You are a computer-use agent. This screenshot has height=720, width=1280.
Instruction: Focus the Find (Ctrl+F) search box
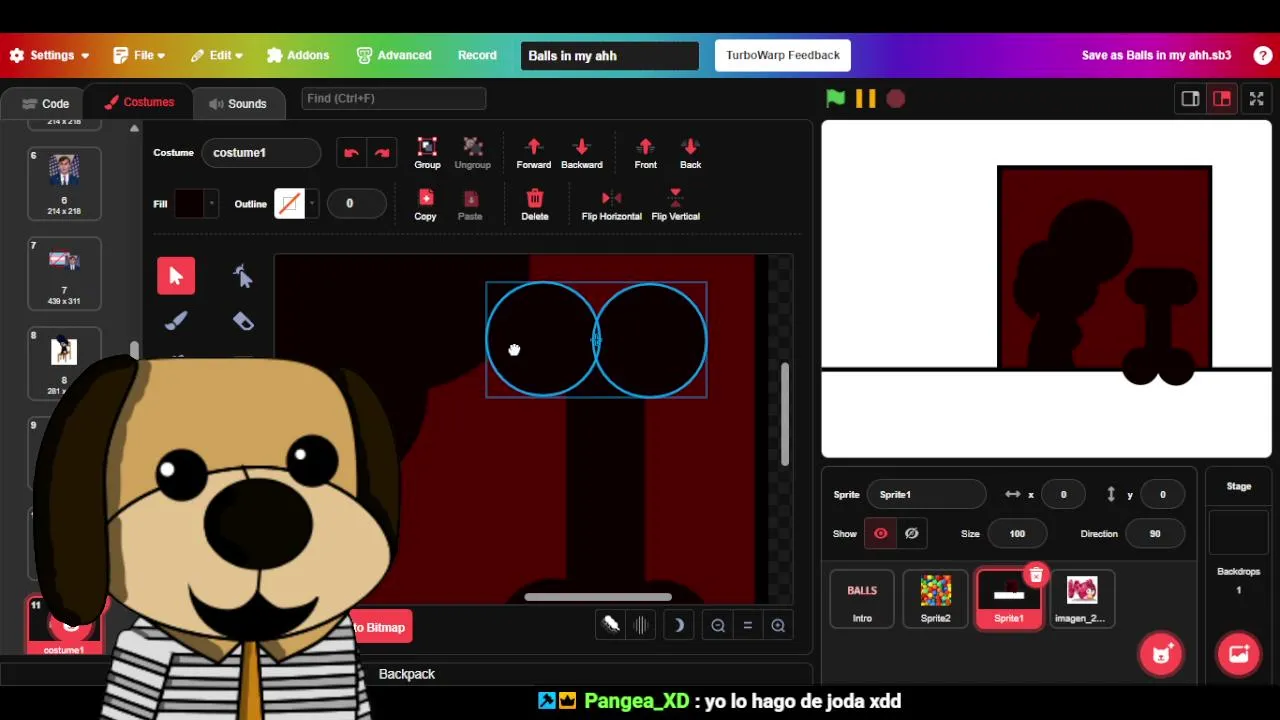coord(393,98)
